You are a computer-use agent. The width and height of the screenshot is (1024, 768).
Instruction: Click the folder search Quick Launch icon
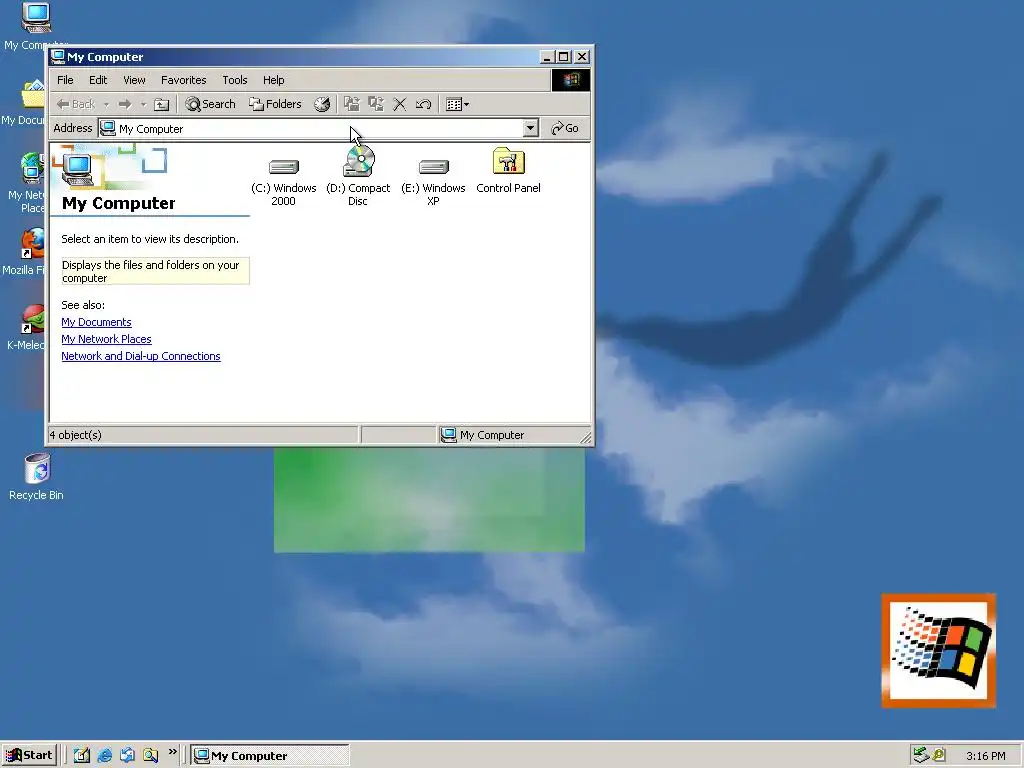[x=150, y=755]
